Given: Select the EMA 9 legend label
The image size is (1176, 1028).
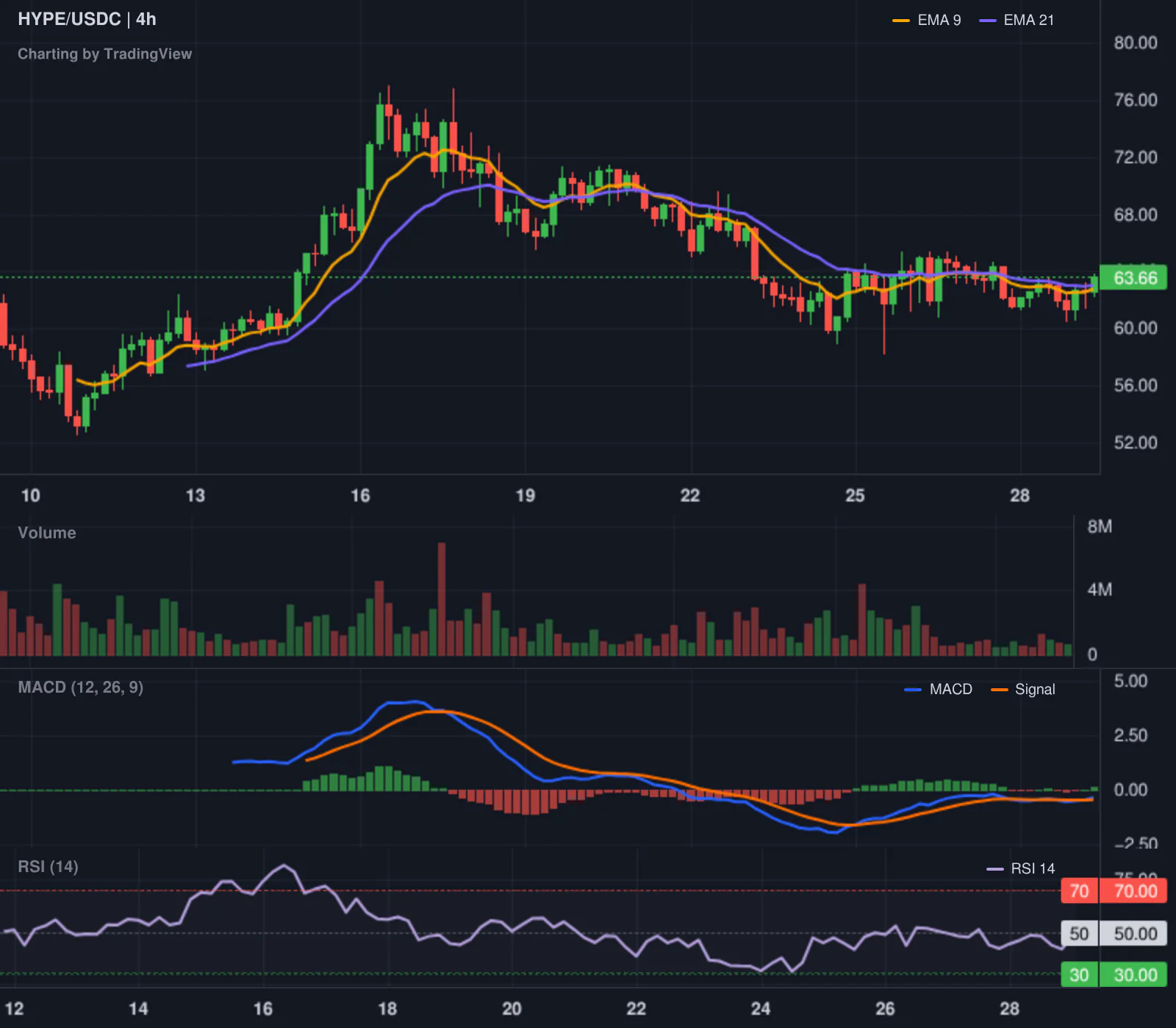Looking at the screenshot, I should click(x=939, y=21).
